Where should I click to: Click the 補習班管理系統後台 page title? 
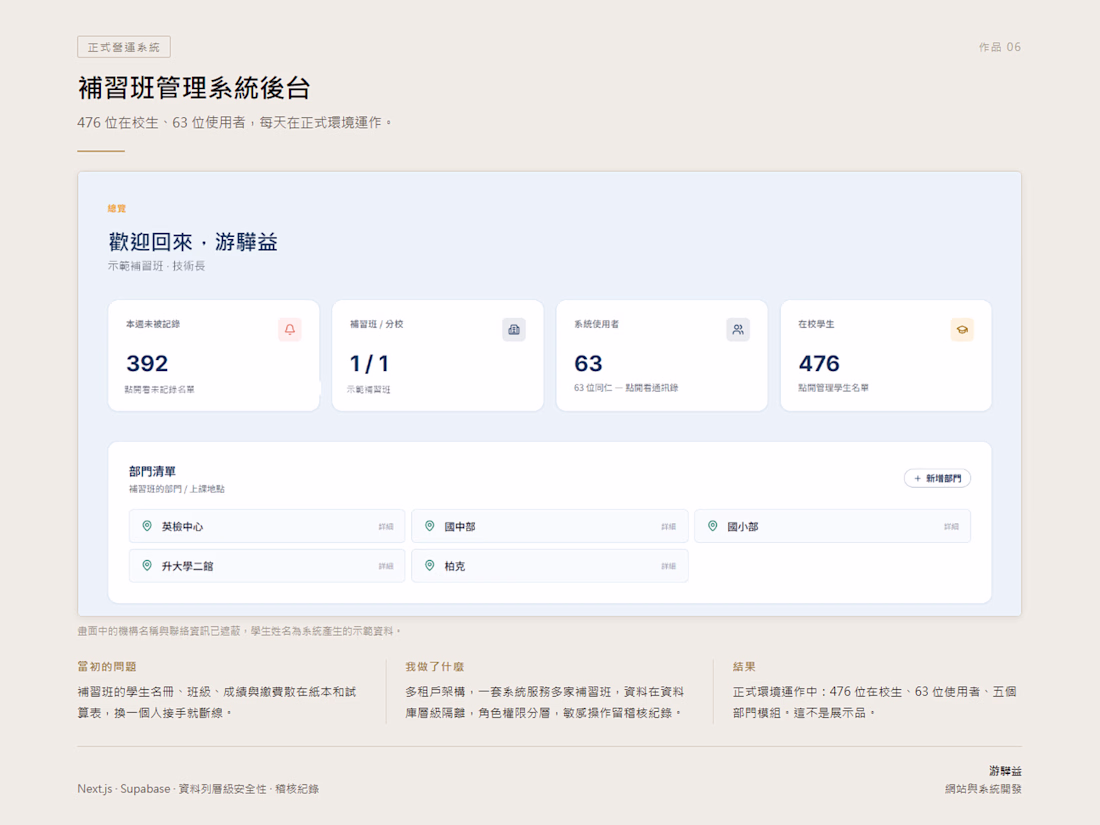194,88
